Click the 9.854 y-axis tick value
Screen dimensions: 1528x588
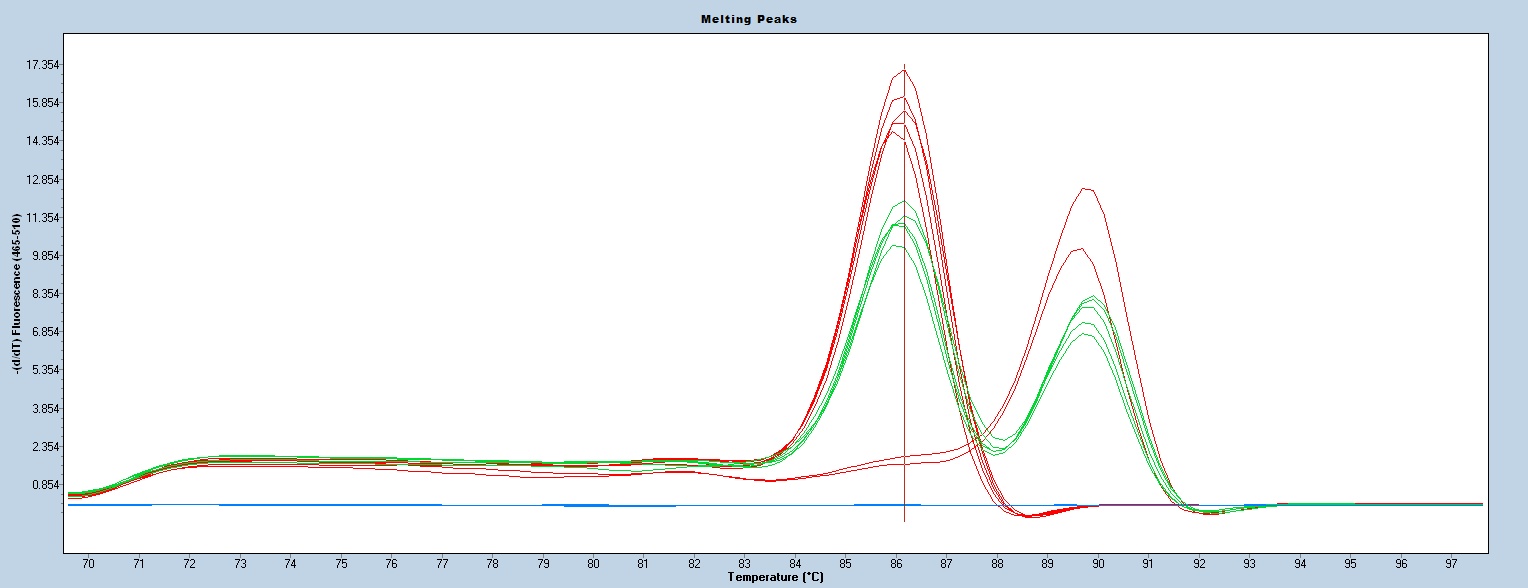pyautogui.click(x=43, y=256)
